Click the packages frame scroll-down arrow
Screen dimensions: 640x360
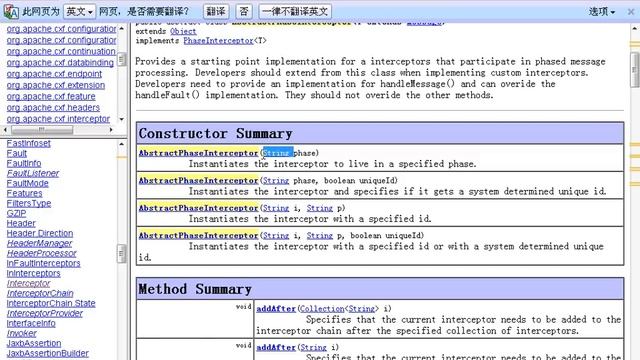122,119
